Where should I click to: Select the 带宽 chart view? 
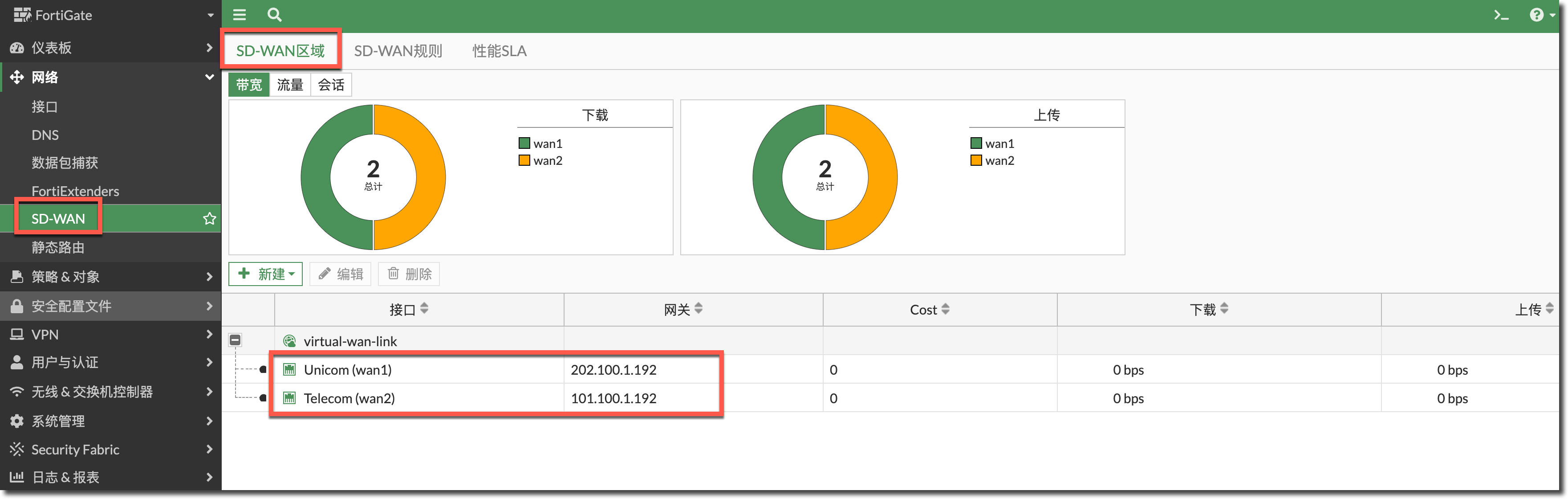[249, 85]
